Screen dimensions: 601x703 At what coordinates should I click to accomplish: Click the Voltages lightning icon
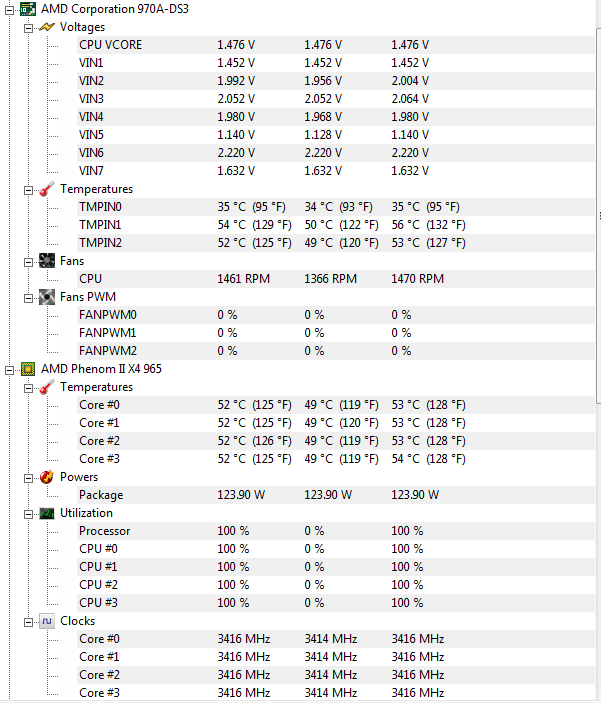tap(46, 27)
